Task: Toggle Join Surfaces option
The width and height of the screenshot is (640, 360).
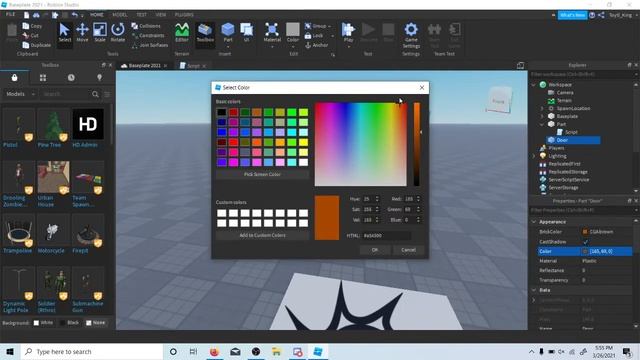Action: click(150, 45)
